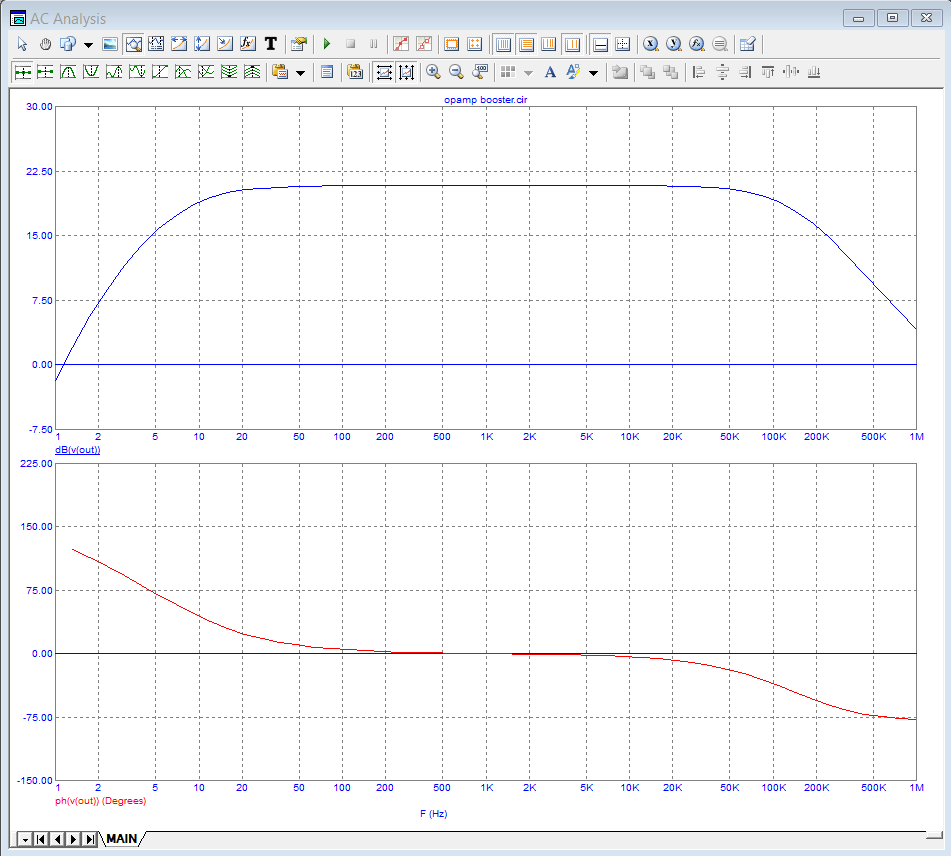Click the landscape picture graphic icon
The image size is (951, 856).
pos(110,44)
